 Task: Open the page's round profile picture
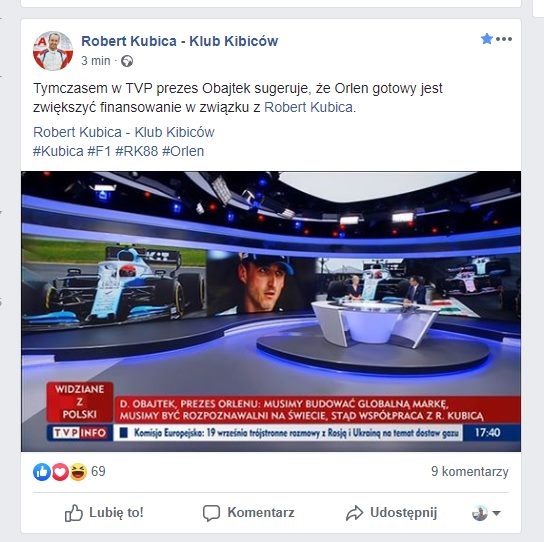pyautogui.click(x=53, y=51)
